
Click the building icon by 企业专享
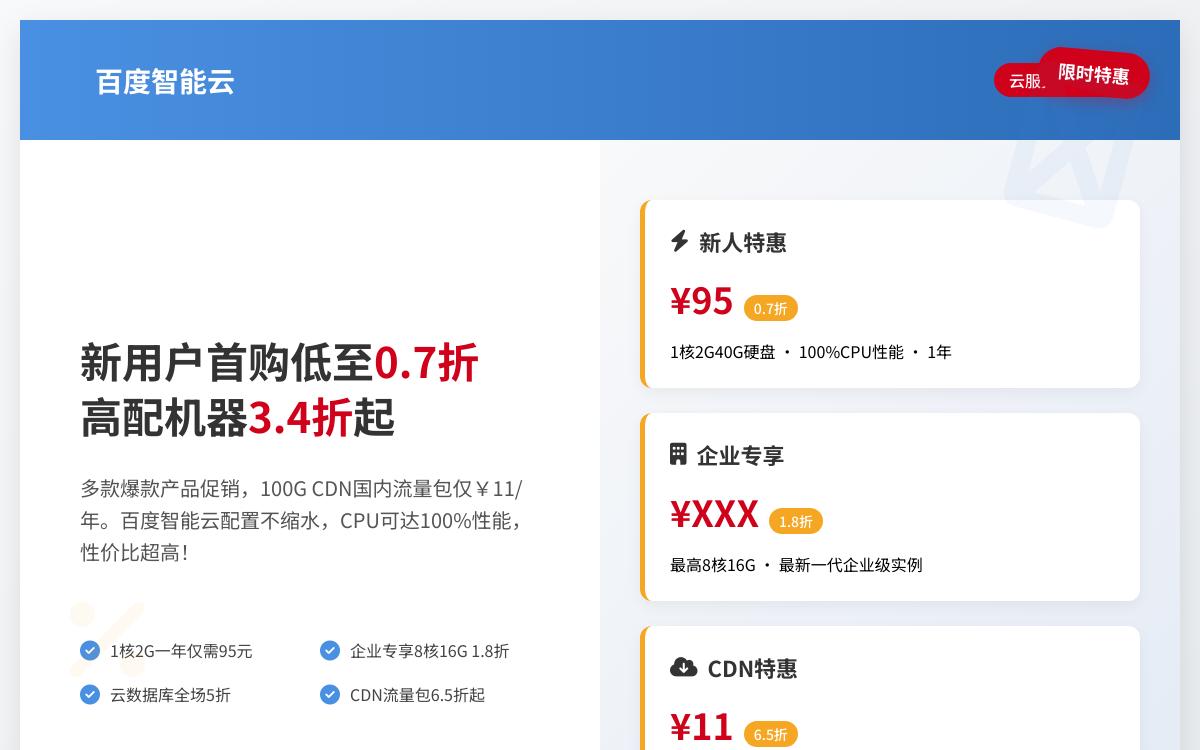tap(678, 454)
